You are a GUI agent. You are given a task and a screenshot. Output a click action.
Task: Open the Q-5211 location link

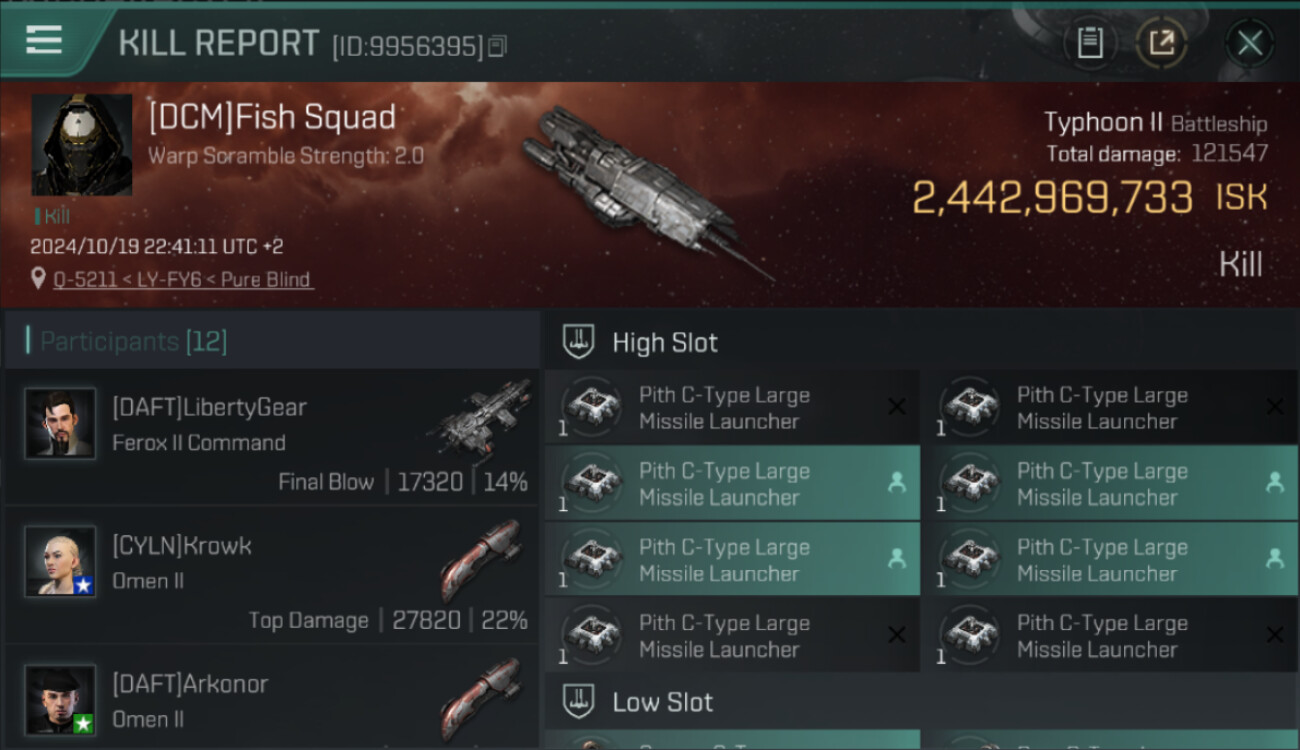click(182, 279)
